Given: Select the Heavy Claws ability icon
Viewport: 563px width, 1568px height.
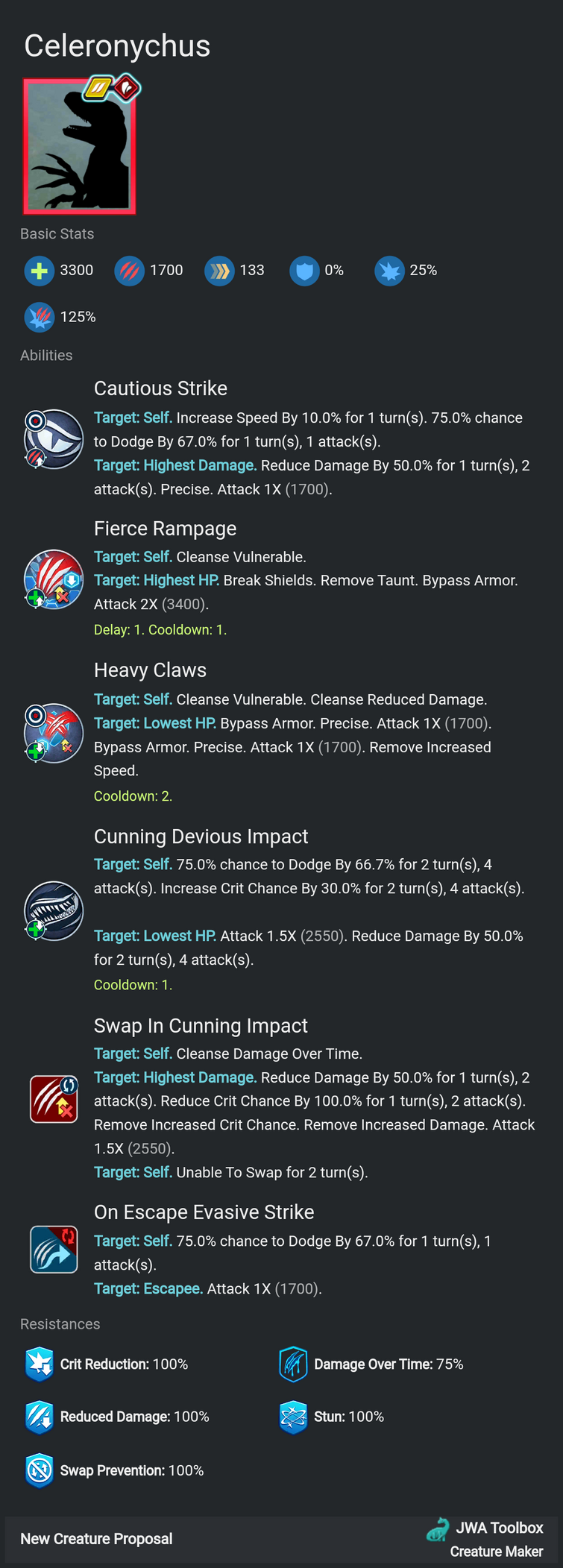Looking at the screenshot, I should 53,733.
